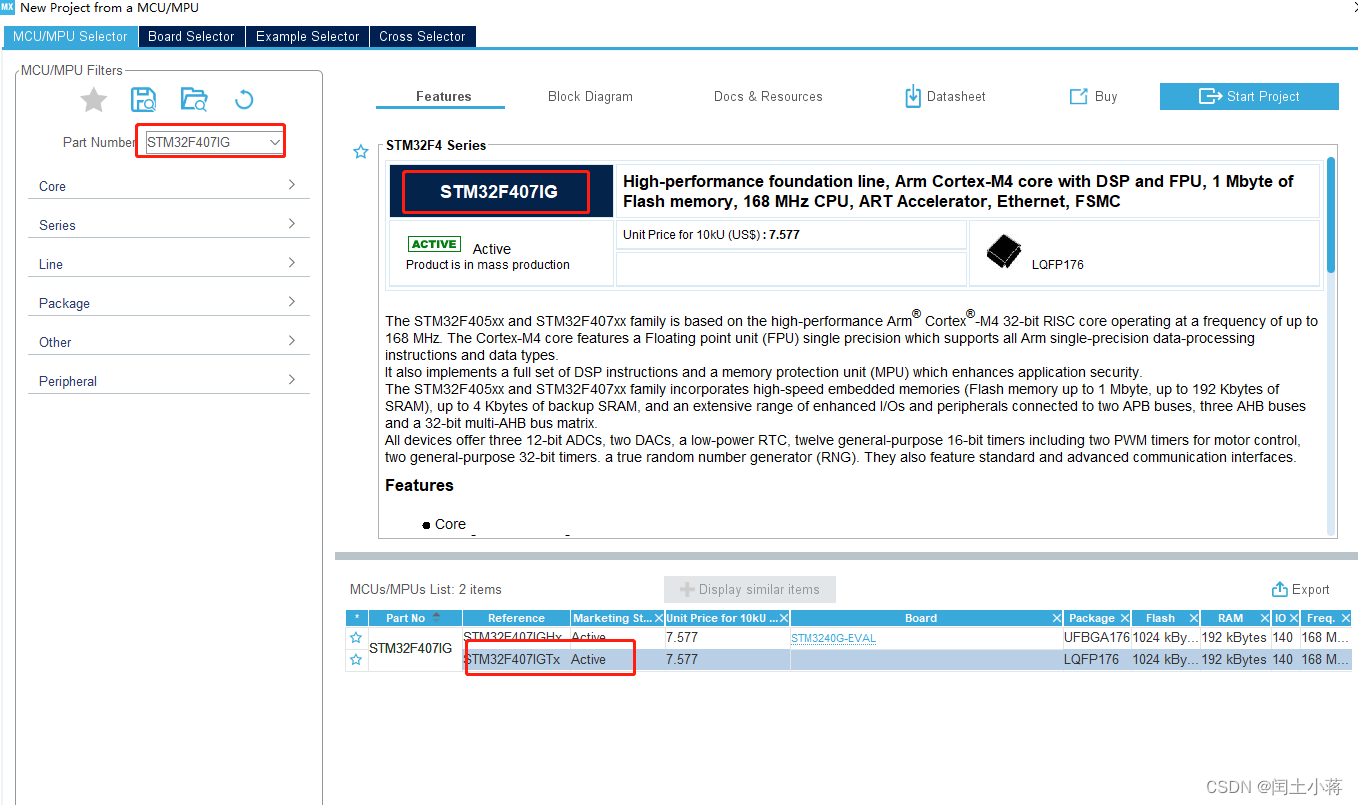Click the load saved search folder icon
The width and height of the screenshot is (1358, 805).
click(193, 99)
